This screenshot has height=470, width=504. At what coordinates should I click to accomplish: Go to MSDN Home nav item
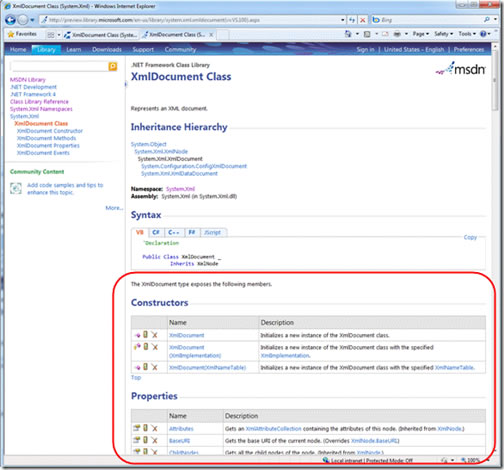click(x=18, y=49)
